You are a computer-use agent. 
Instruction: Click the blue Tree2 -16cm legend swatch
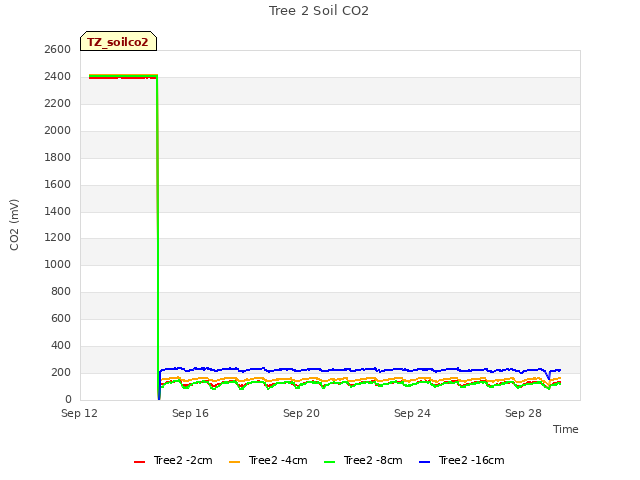[x=424, y=462]
